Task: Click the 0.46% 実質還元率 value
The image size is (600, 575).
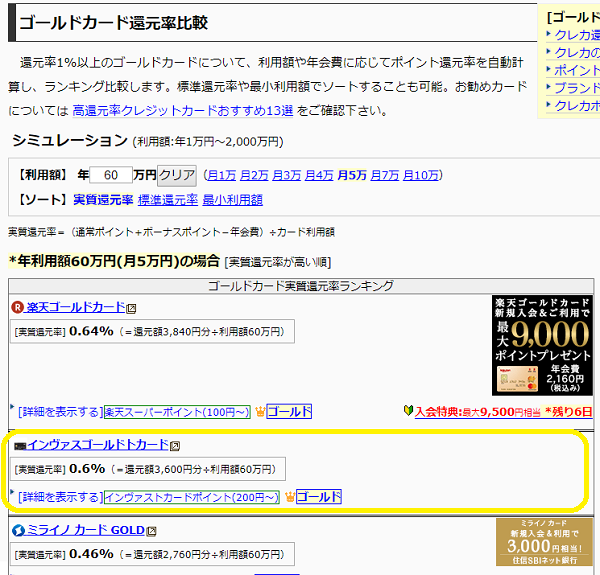Action: pyautogui.click(x=91, y=554)
